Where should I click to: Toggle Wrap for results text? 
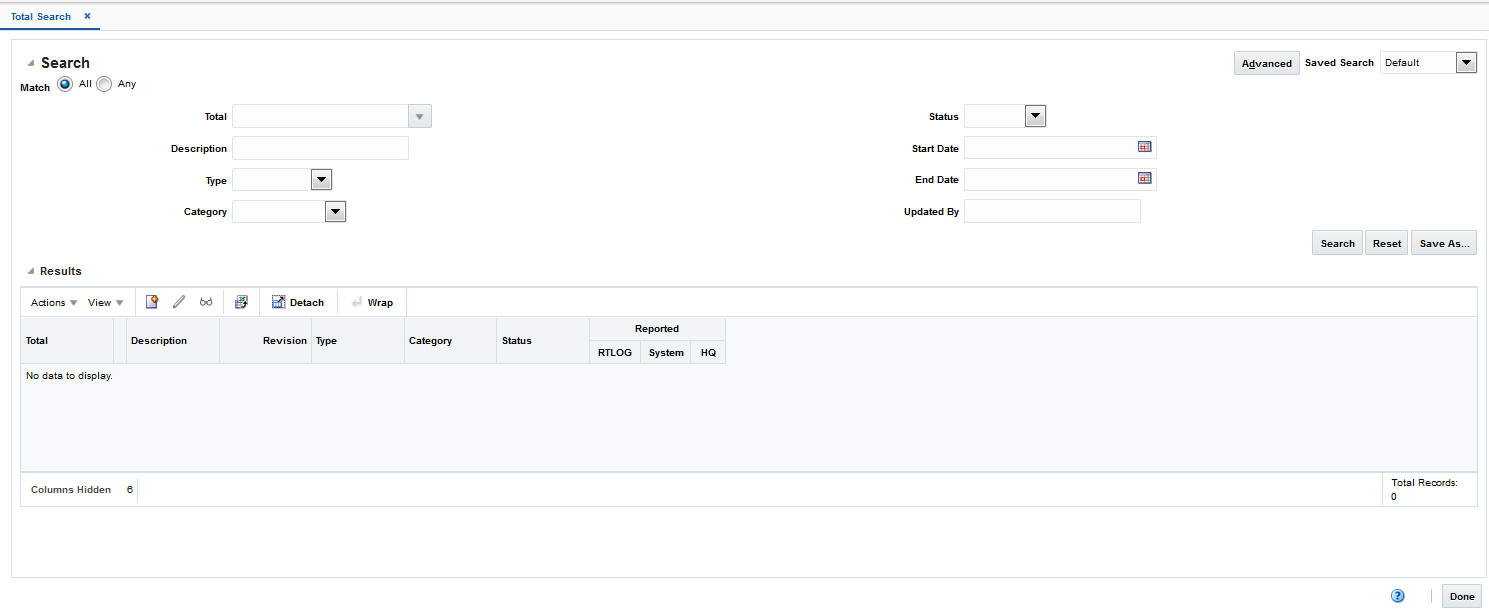(x=371, y=301)
